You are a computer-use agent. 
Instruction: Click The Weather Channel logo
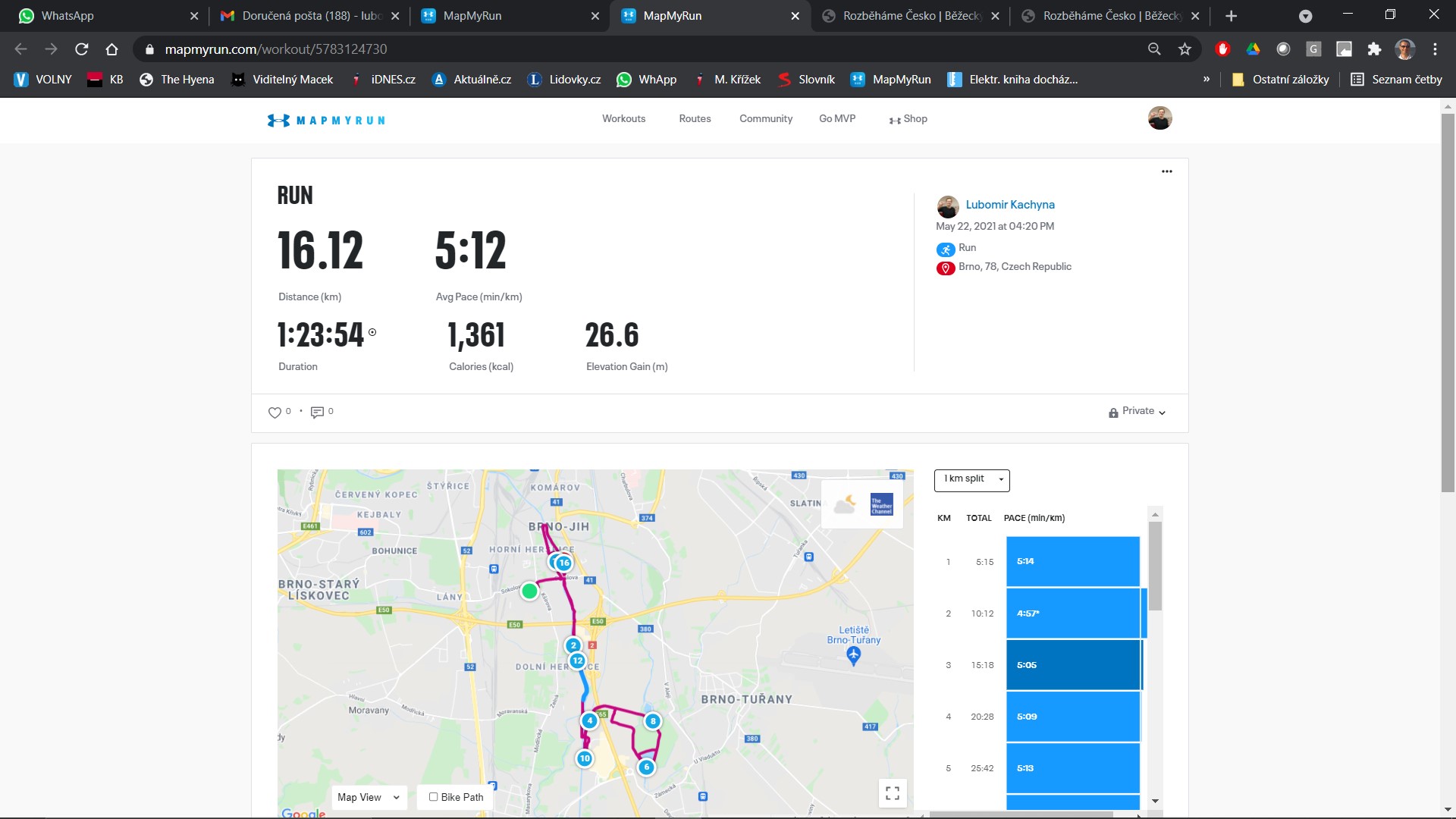tap(881, 505)
